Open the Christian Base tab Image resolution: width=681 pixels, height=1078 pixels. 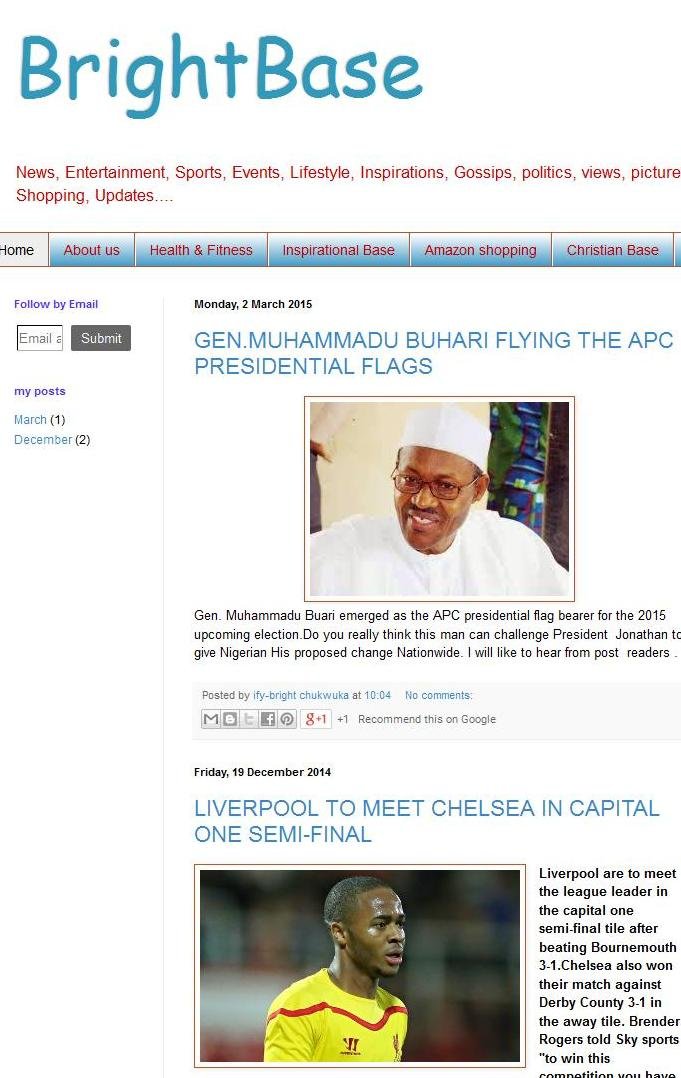point(612,250)
